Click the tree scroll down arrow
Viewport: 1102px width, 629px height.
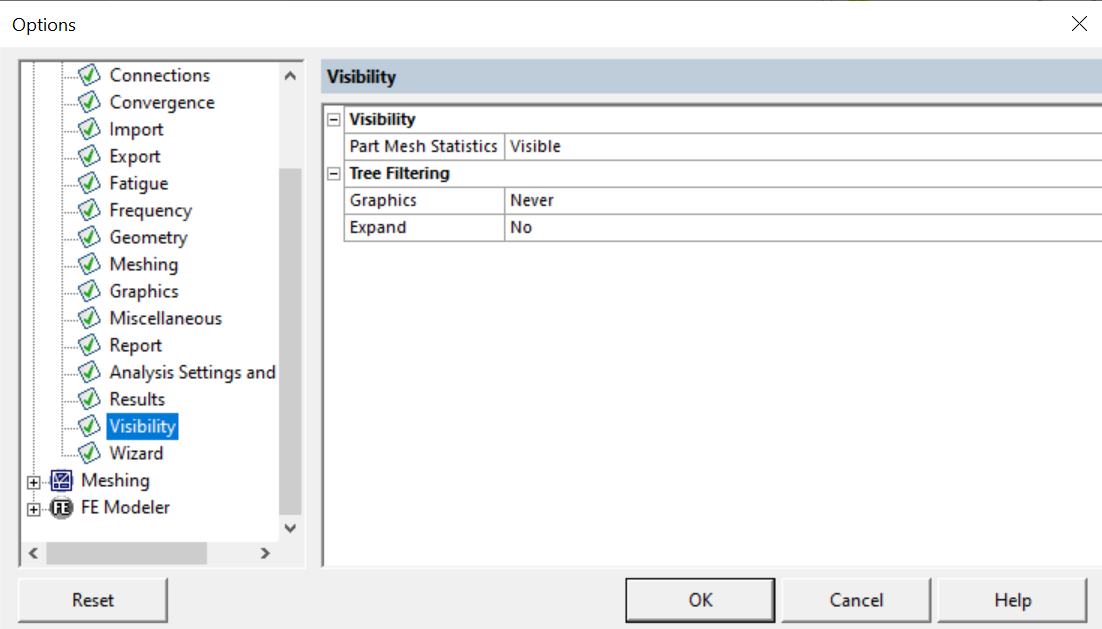tap(290, 528)
